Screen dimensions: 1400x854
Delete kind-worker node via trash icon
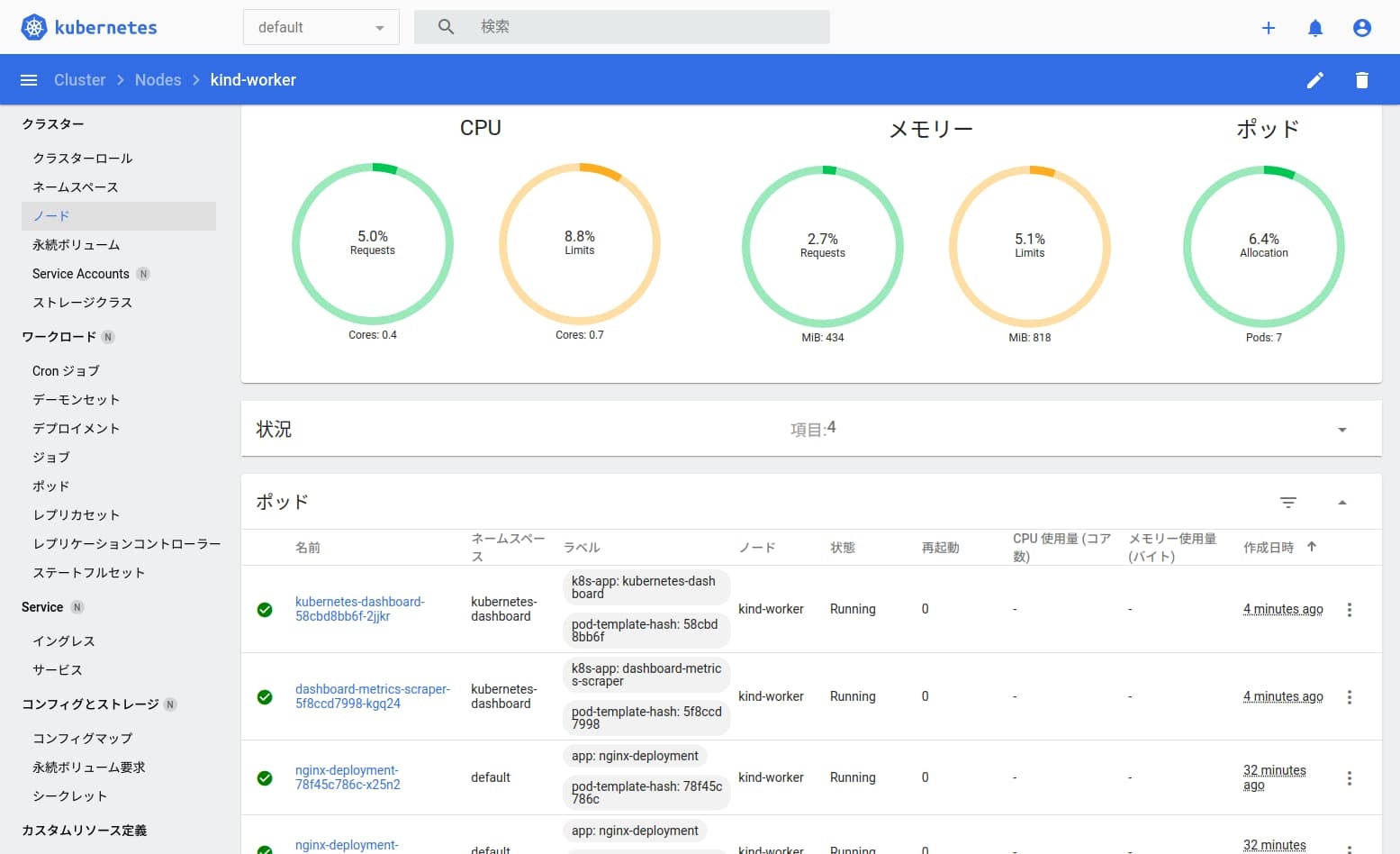click(1361, 79)
